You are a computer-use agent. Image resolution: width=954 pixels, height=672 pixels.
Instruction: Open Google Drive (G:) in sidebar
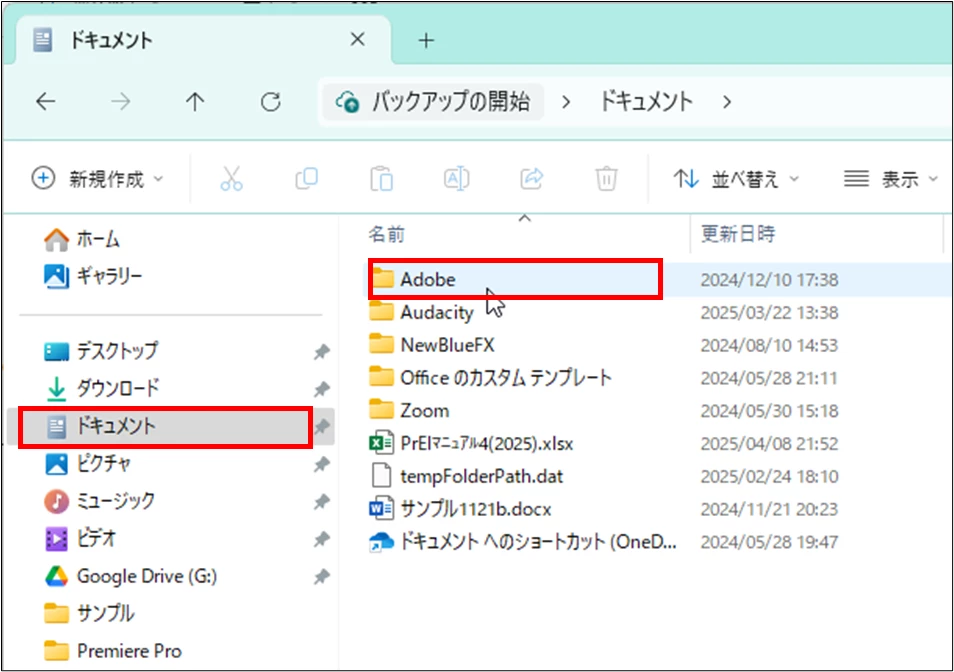point(131,576)
